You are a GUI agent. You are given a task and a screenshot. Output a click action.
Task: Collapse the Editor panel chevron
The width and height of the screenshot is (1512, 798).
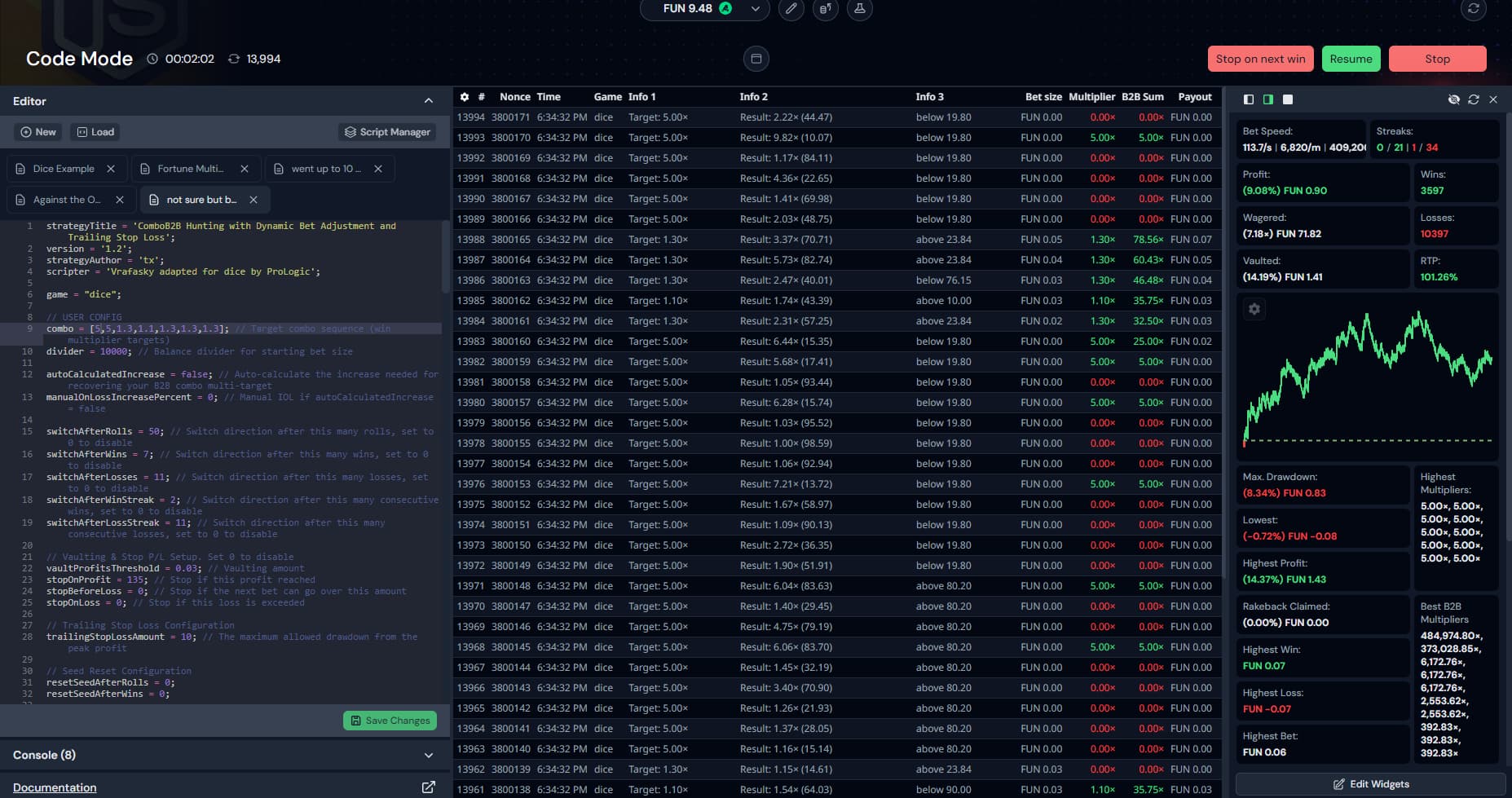pos(429,101)
